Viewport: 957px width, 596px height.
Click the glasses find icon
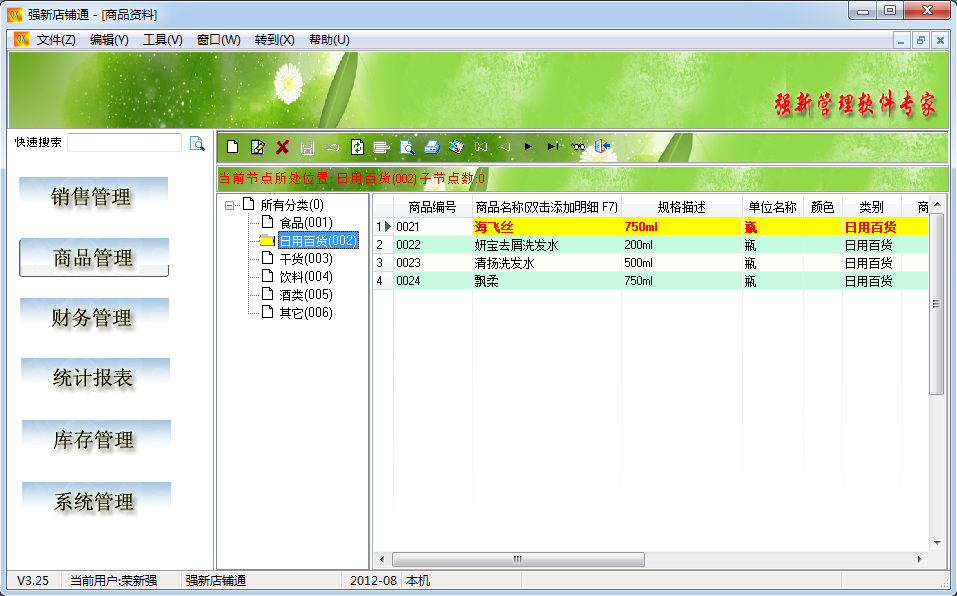tap(577, 147)
